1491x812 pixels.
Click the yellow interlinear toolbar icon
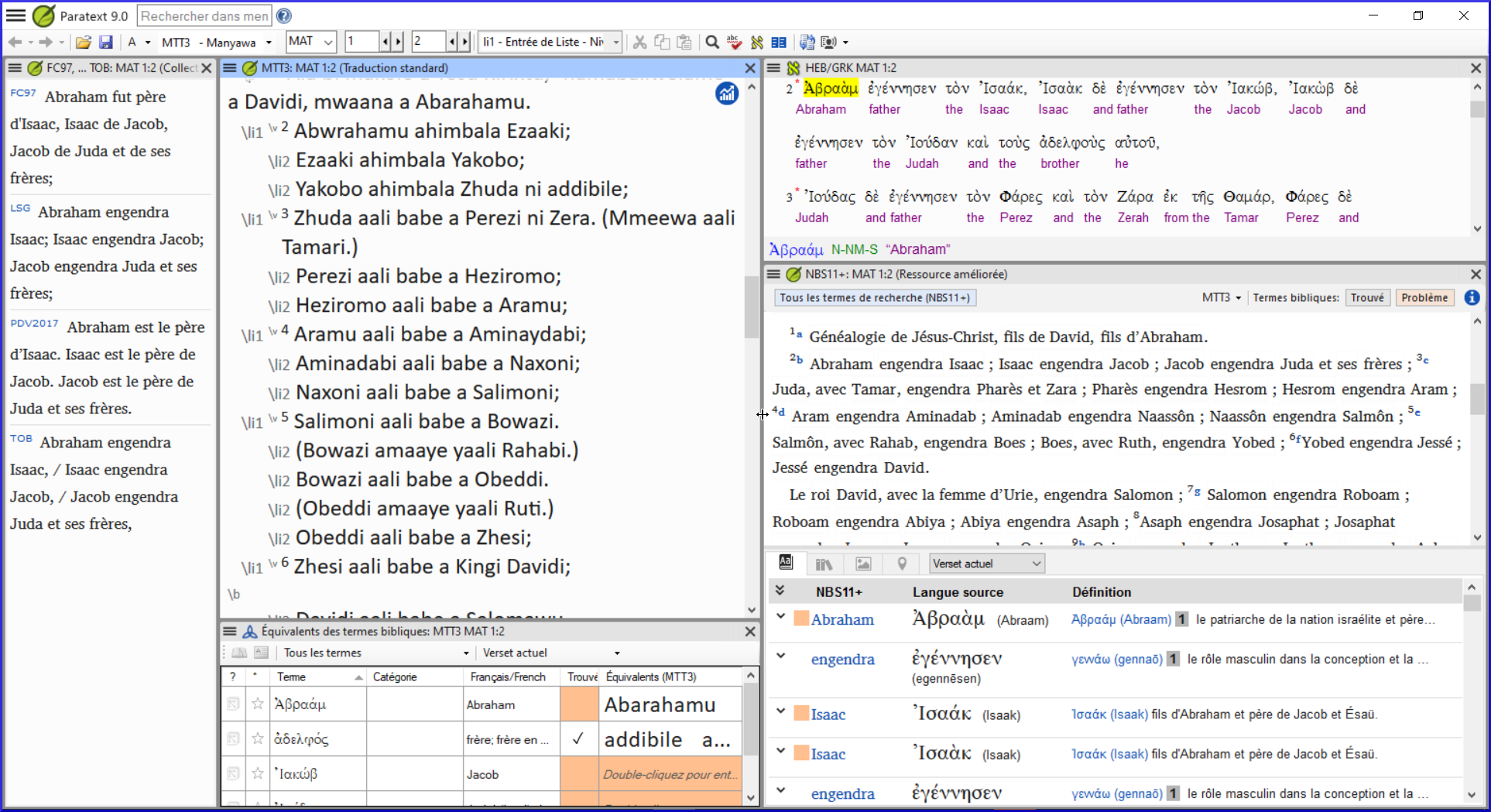(757, 42)
